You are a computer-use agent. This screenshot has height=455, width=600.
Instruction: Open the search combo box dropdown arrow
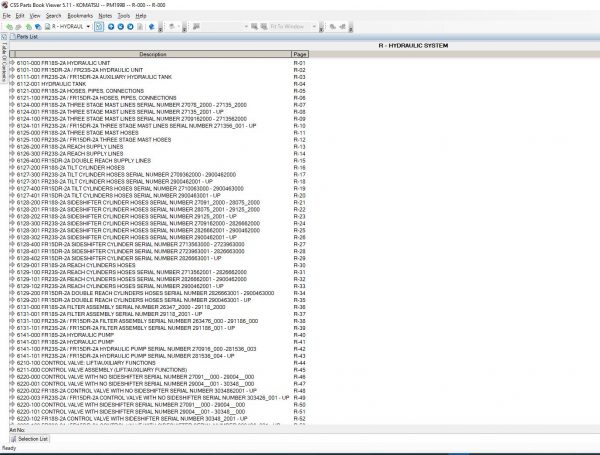point(246,27)
